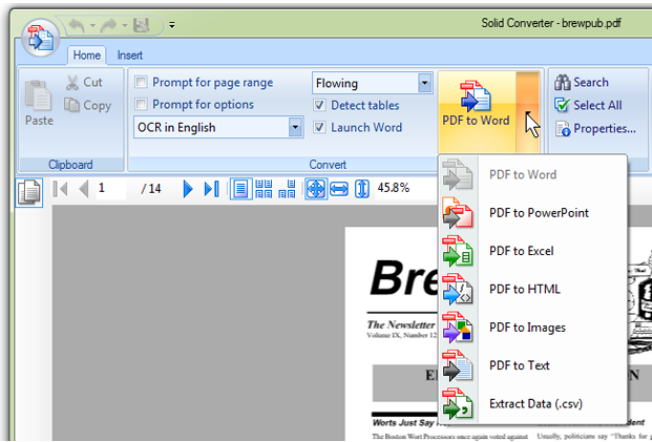Click the Copy command
652x442 pixels.
tap(88, 105)
